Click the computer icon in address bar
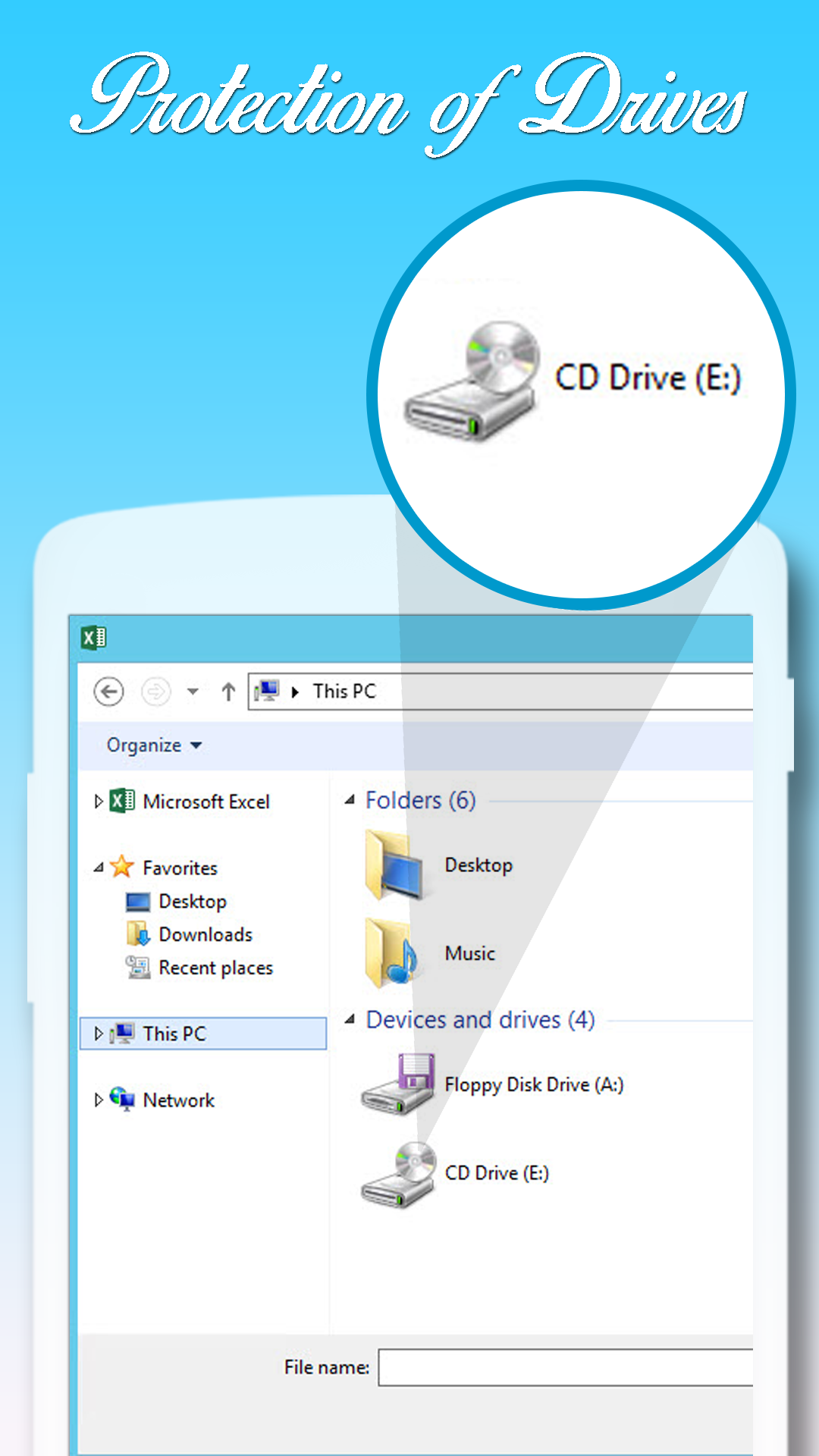The image size is (819, 1456). point(267,691)
